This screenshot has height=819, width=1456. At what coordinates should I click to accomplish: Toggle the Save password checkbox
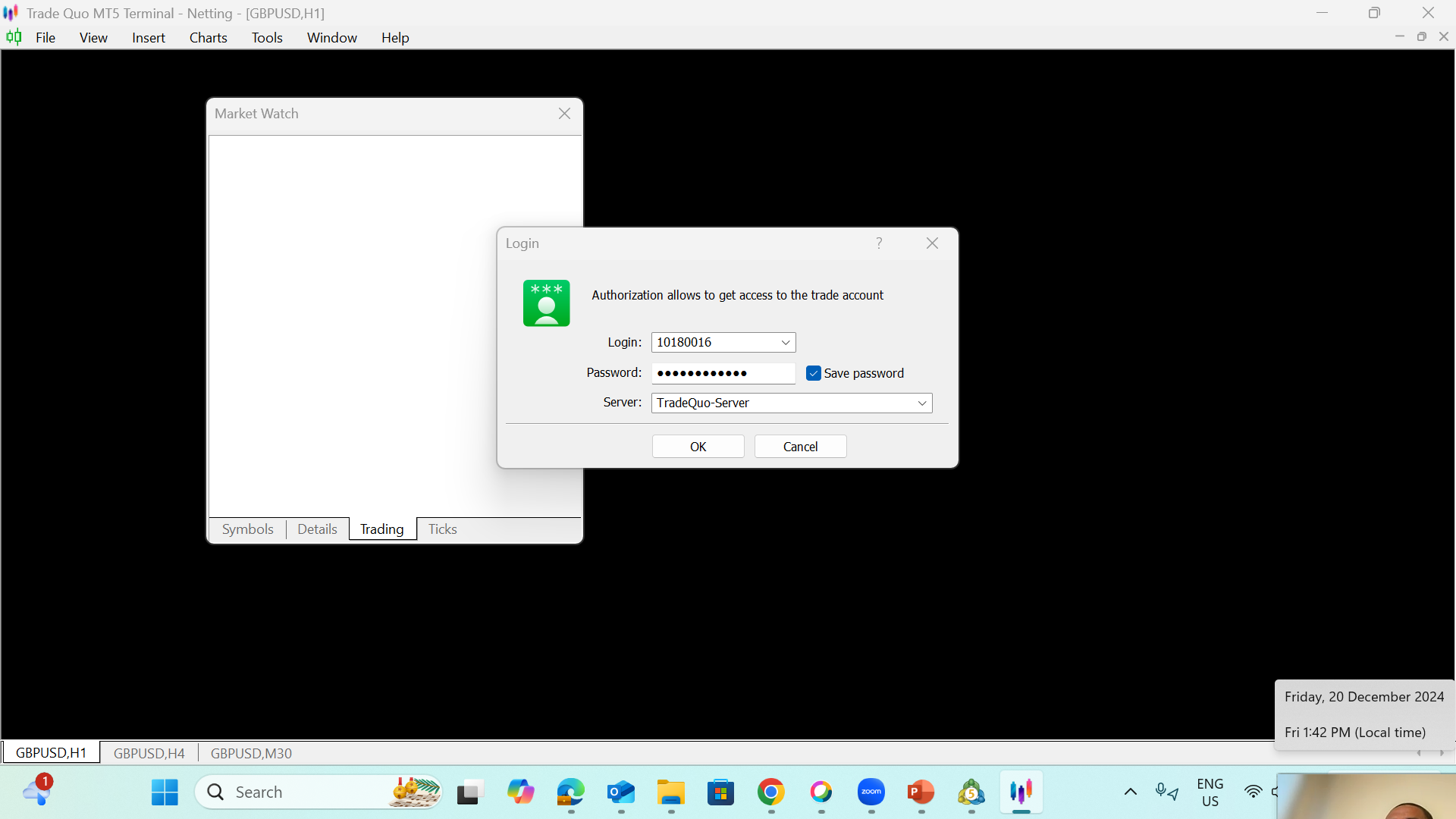click(813, 373)
